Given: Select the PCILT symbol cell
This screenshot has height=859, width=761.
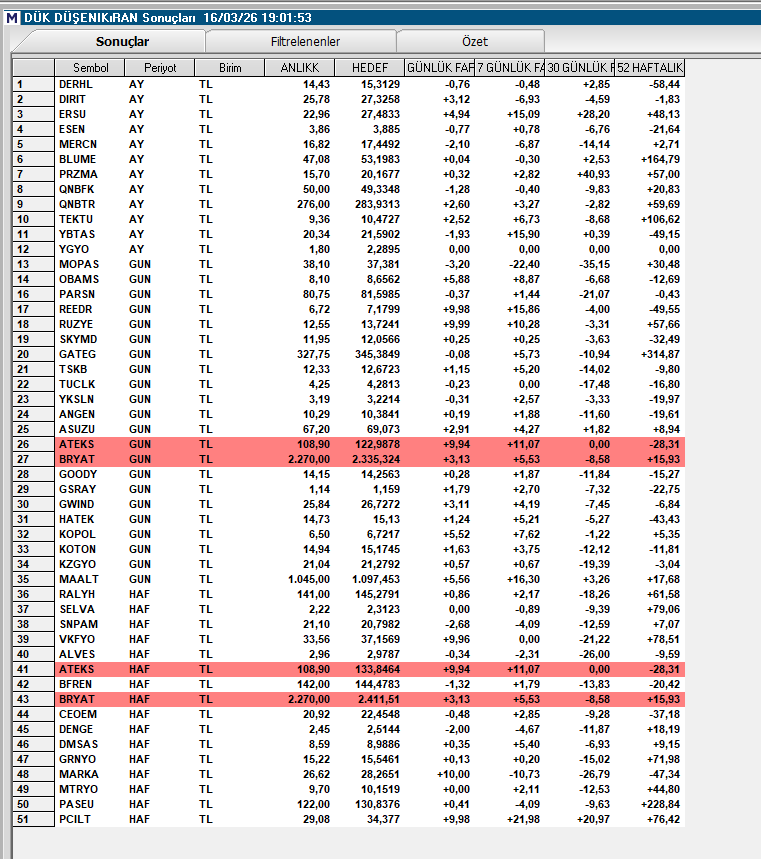Looking at the screenshot, I should [90, 820].
